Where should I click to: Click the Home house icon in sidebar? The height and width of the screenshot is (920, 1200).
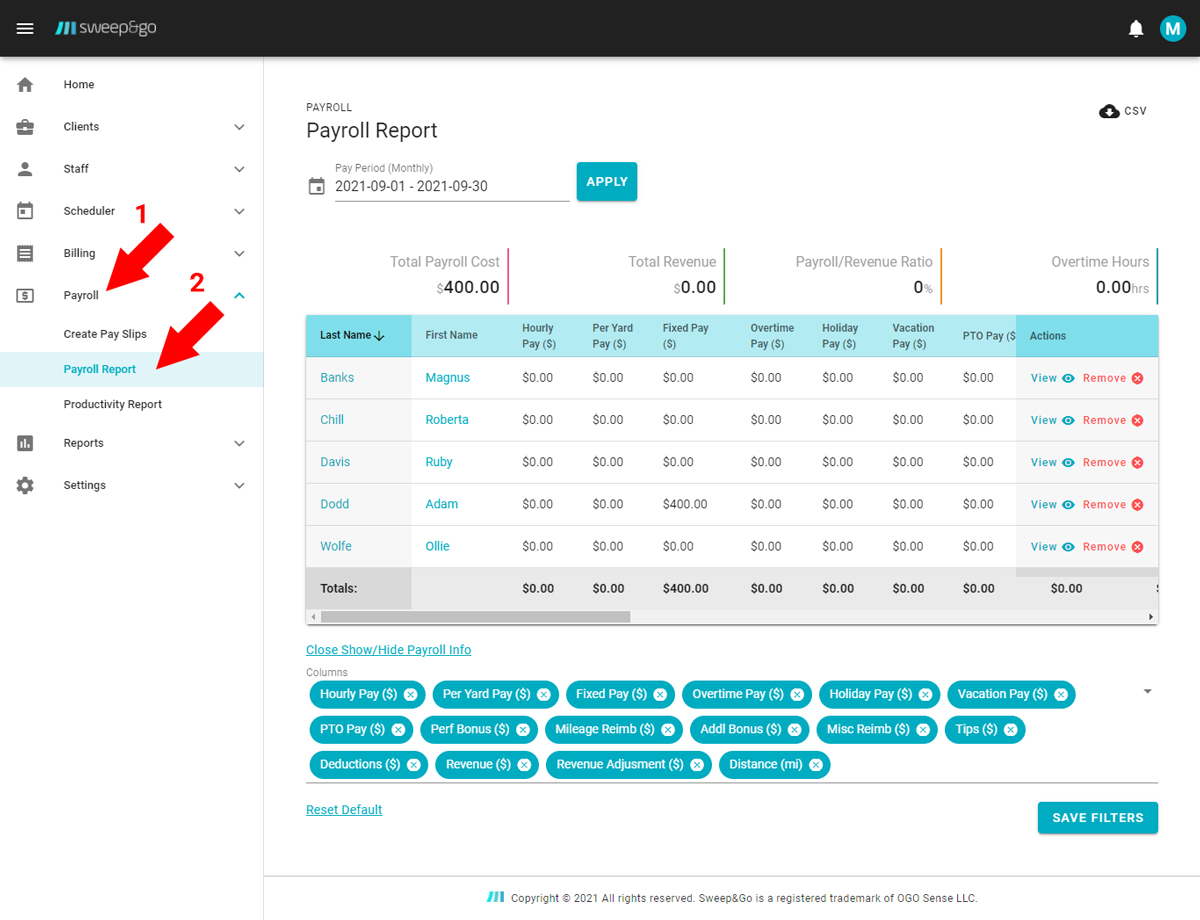25,85
